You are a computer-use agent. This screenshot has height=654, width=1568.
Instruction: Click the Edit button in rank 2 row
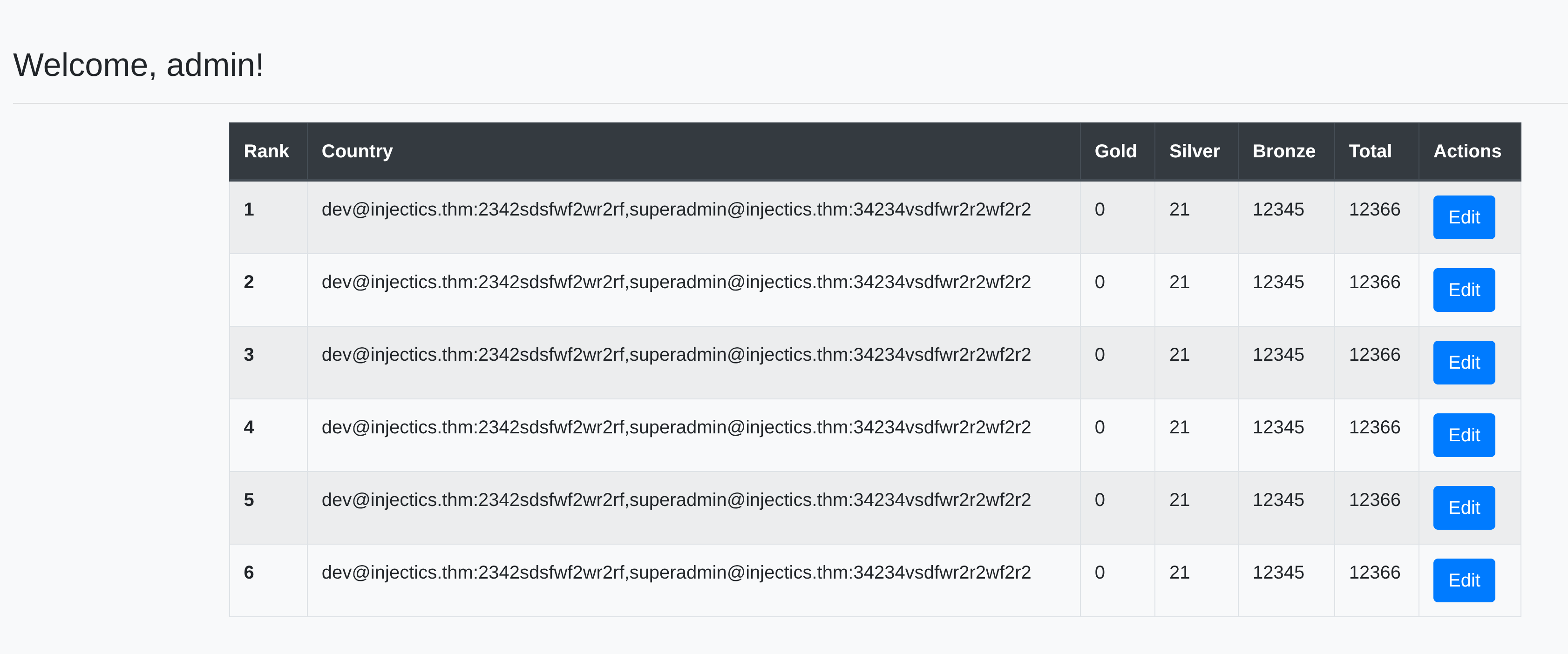[1463, 290]
